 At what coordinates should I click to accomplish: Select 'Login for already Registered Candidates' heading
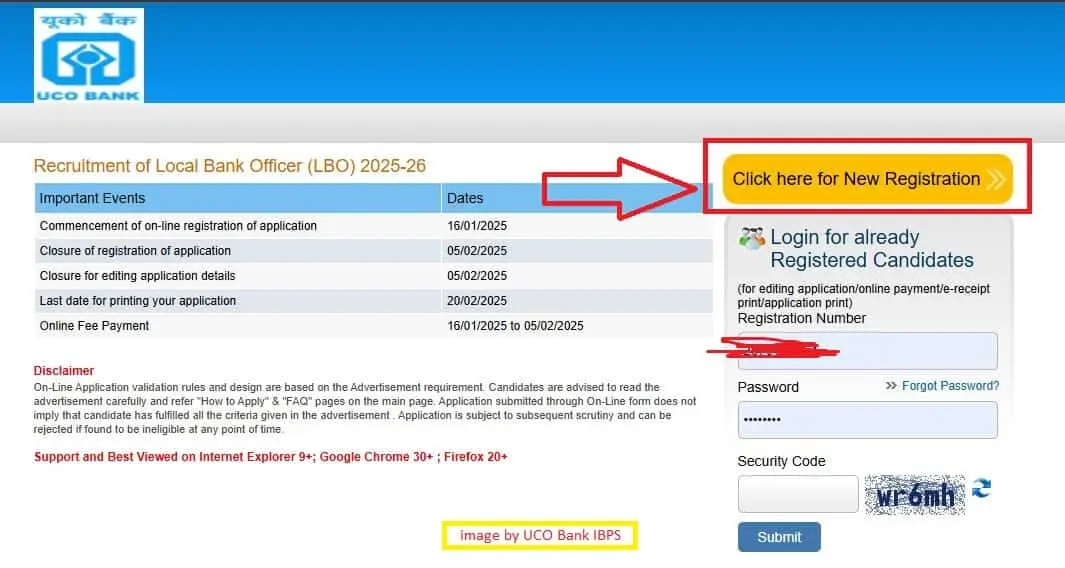click(x=871, y=249)
